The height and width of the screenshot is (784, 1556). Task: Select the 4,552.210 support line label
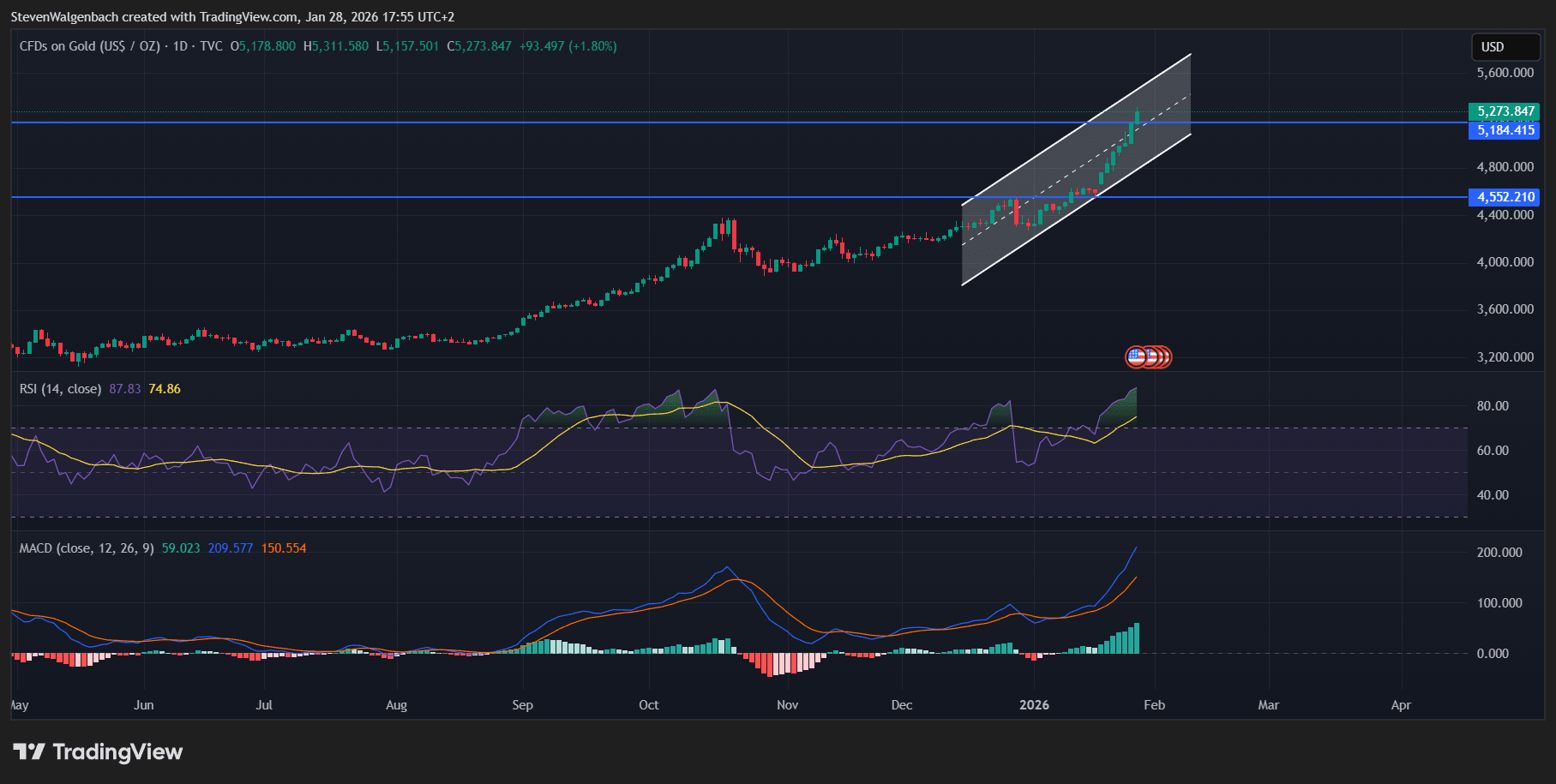click(1504, 197)
